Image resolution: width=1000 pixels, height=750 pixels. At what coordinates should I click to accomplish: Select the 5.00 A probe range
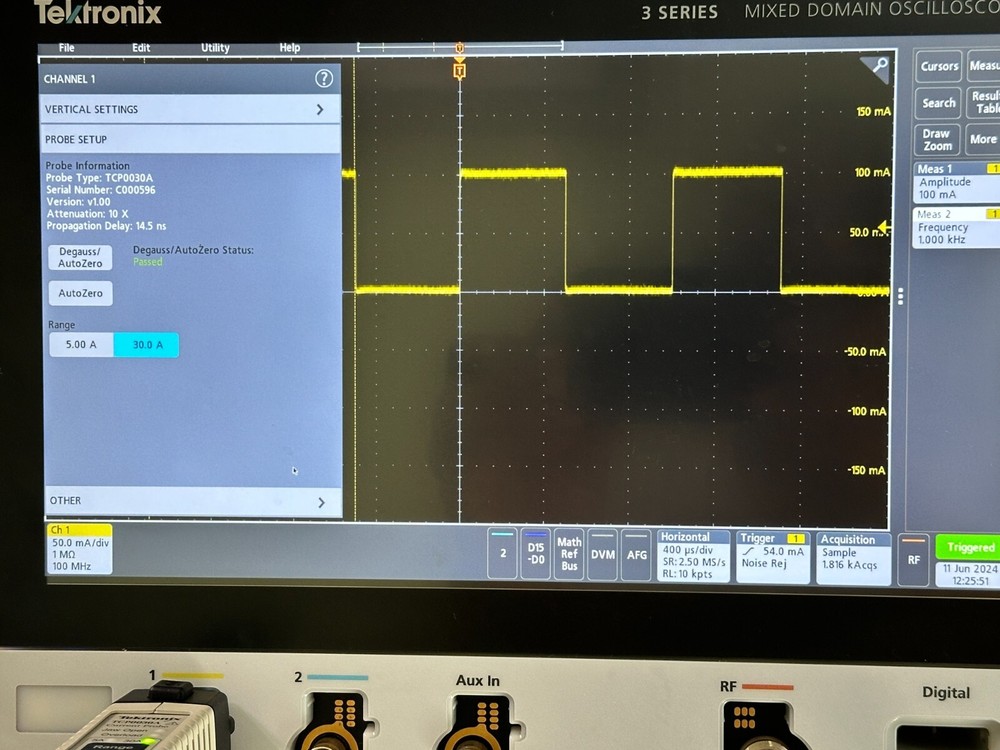[x=81, y=343]
